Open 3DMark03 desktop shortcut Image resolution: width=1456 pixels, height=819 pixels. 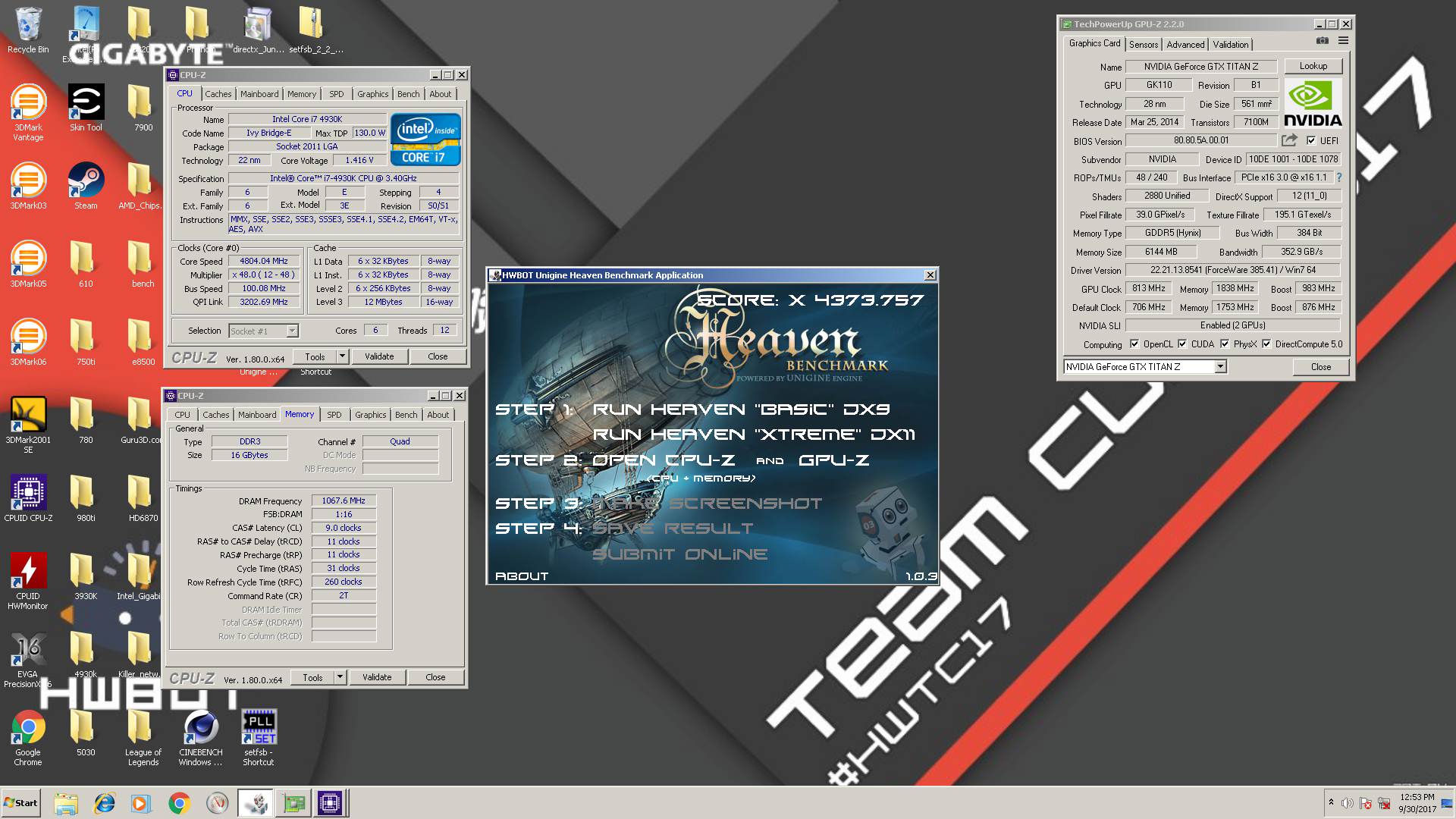28,185
